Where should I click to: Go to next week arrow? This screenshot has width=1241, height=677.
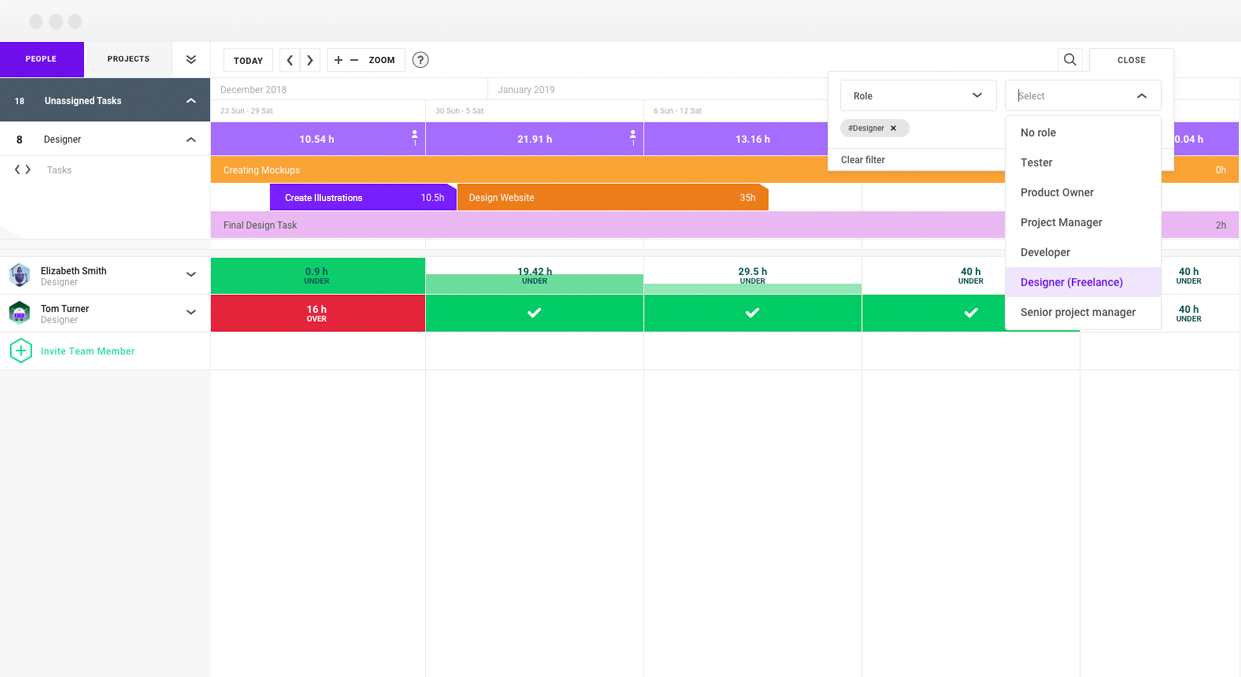pyautogui.click(x=310, y=60)
